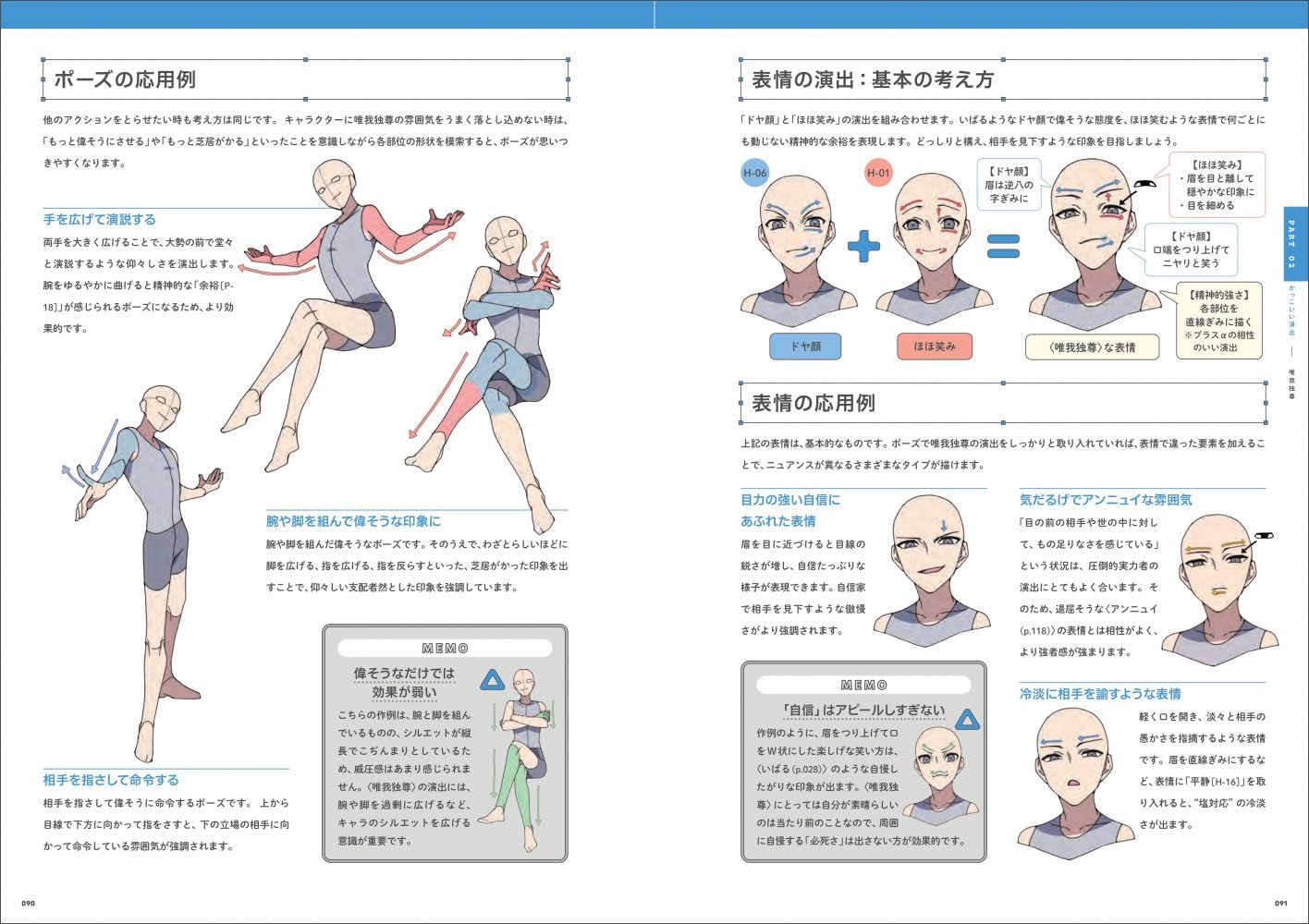1309x924 pixels.
Task: Click page number 091
Action: click(1281, 903)
